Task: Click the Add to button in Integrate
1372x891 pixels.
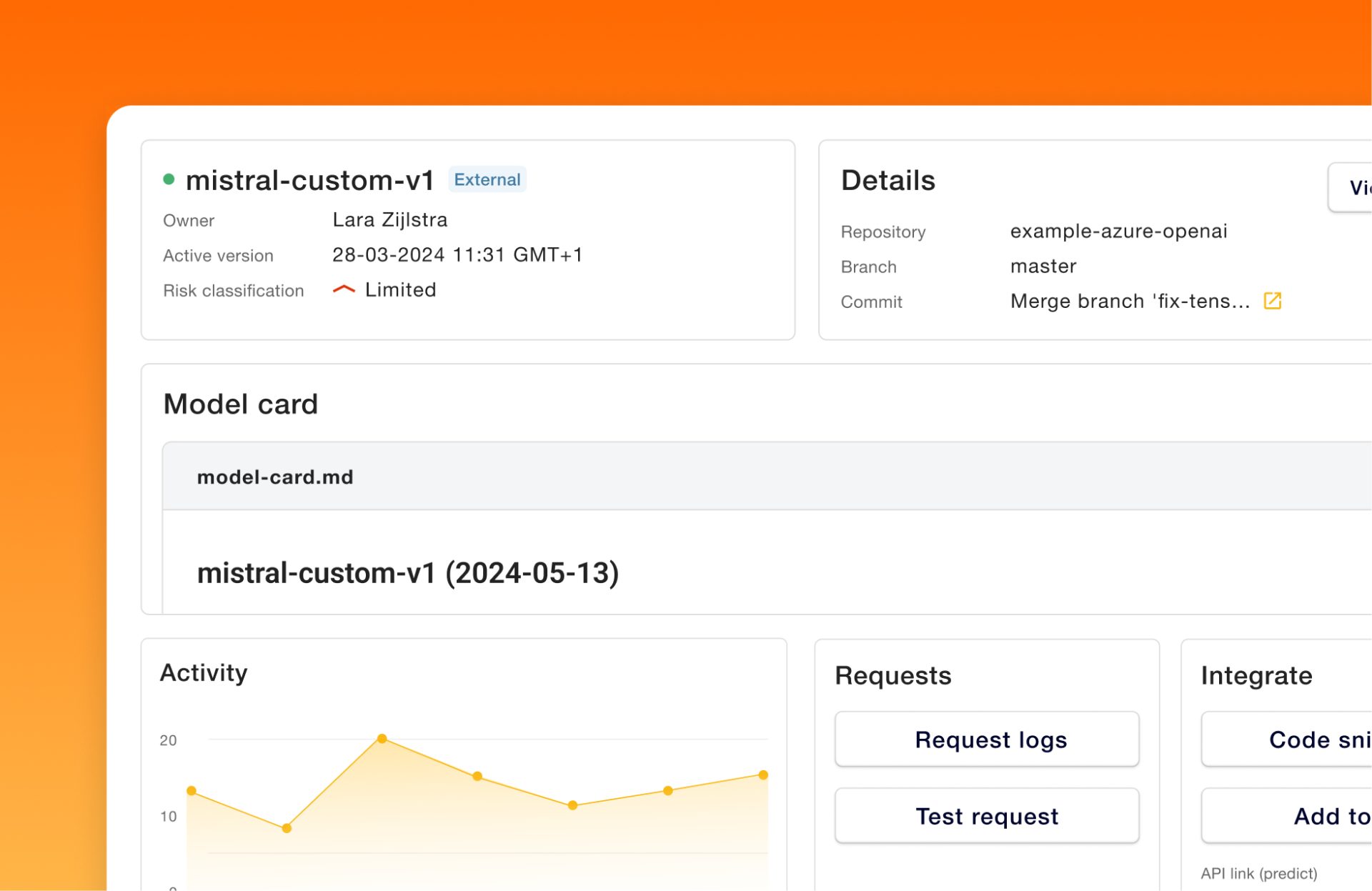Action: pos(1287,815)
